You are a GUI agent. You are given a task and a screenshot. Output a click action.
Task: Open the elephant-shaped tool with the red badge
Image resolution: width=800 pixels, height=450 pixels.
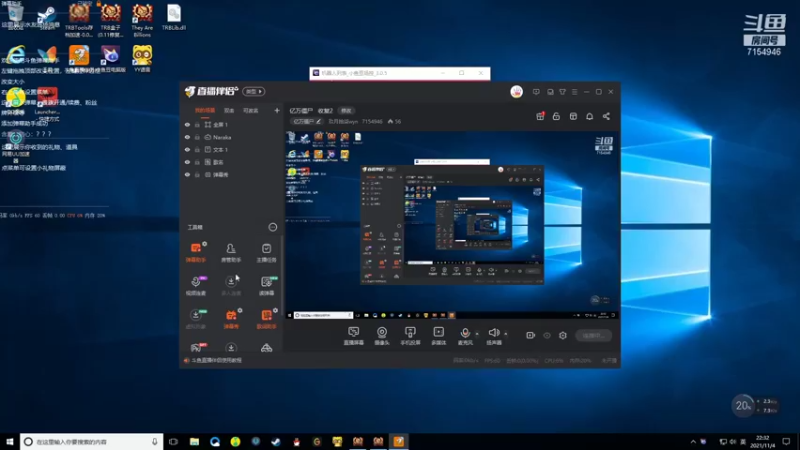click(x=196, y=348)
